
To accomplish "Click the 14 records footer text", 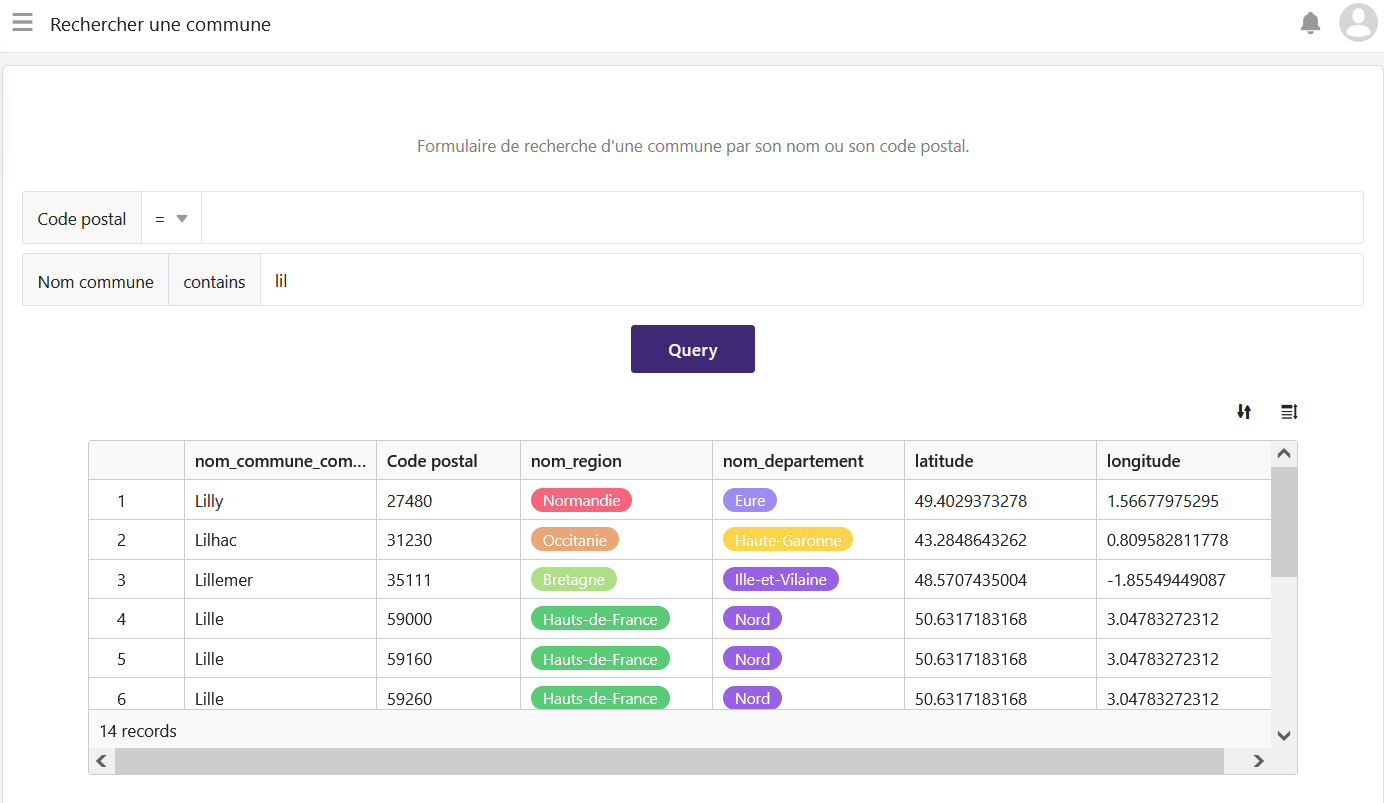I will coord(138,731).
